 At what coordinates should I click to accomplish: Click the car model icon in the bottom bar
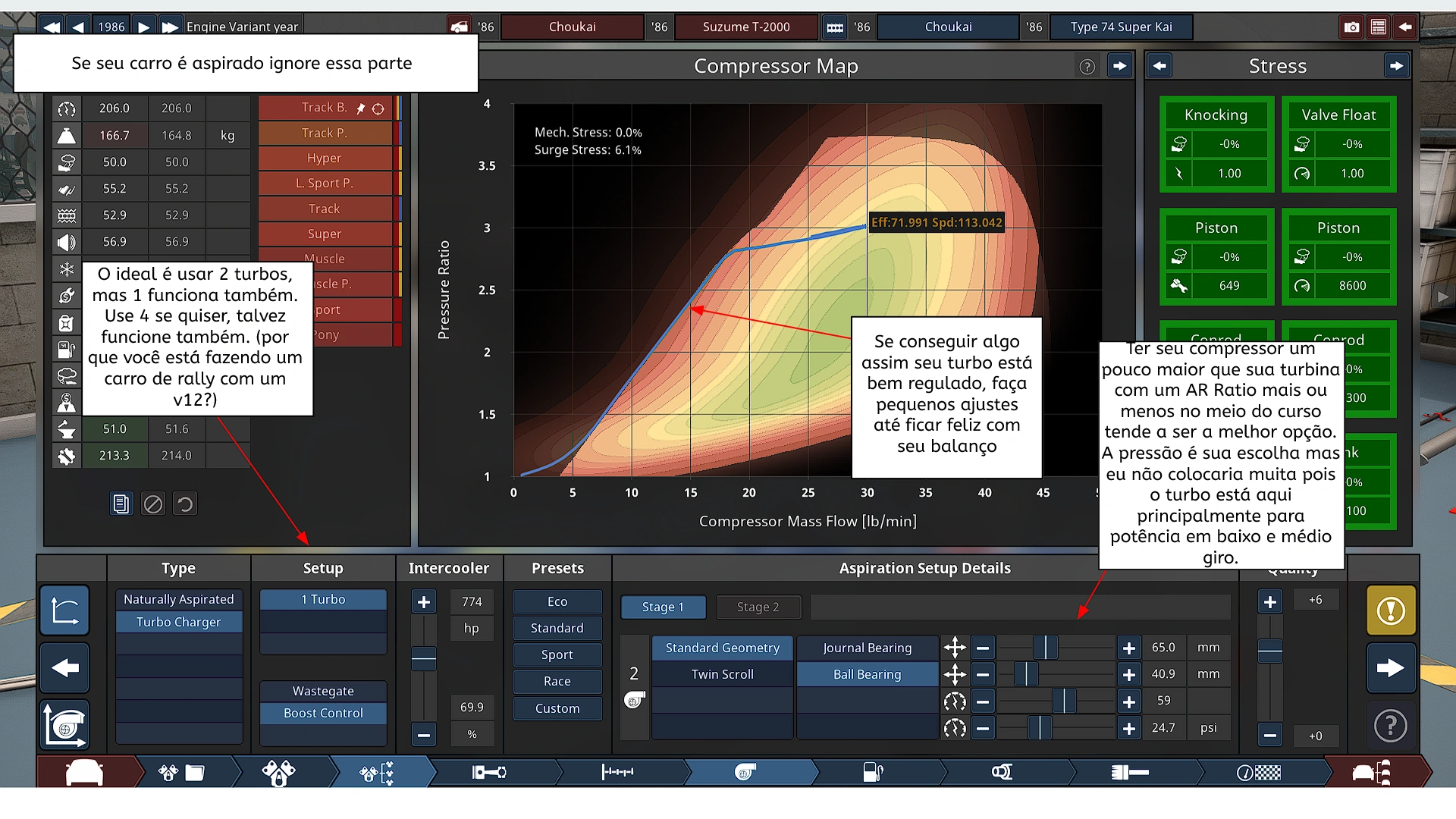click(84, 772)
